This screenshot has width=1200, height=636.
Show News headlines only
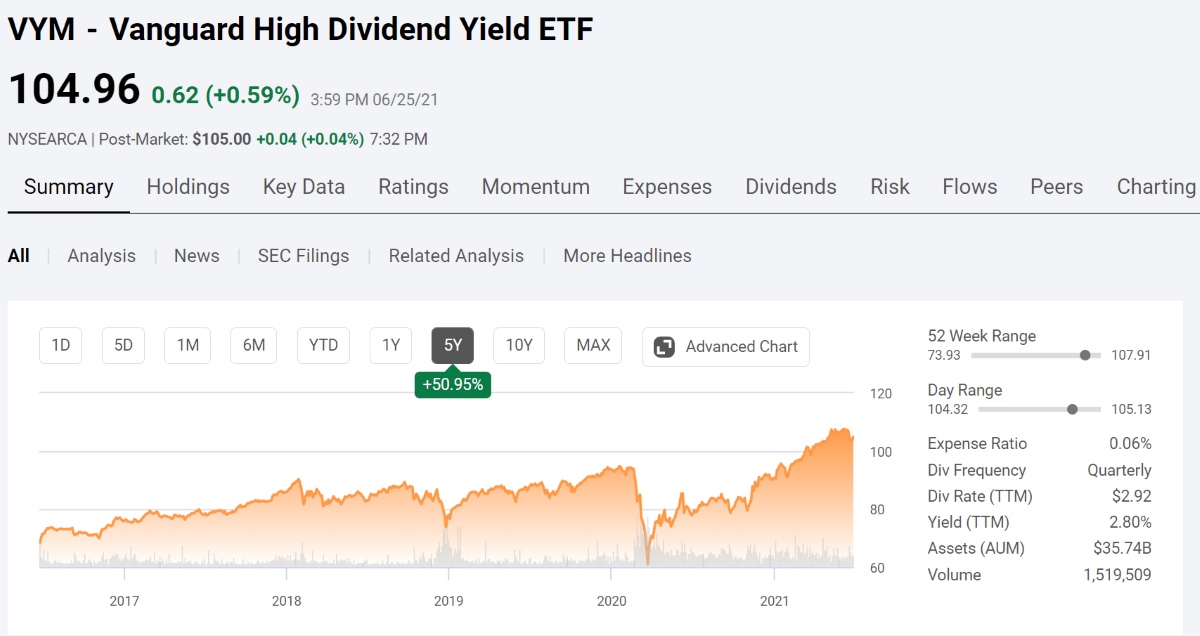click(196, 256)
